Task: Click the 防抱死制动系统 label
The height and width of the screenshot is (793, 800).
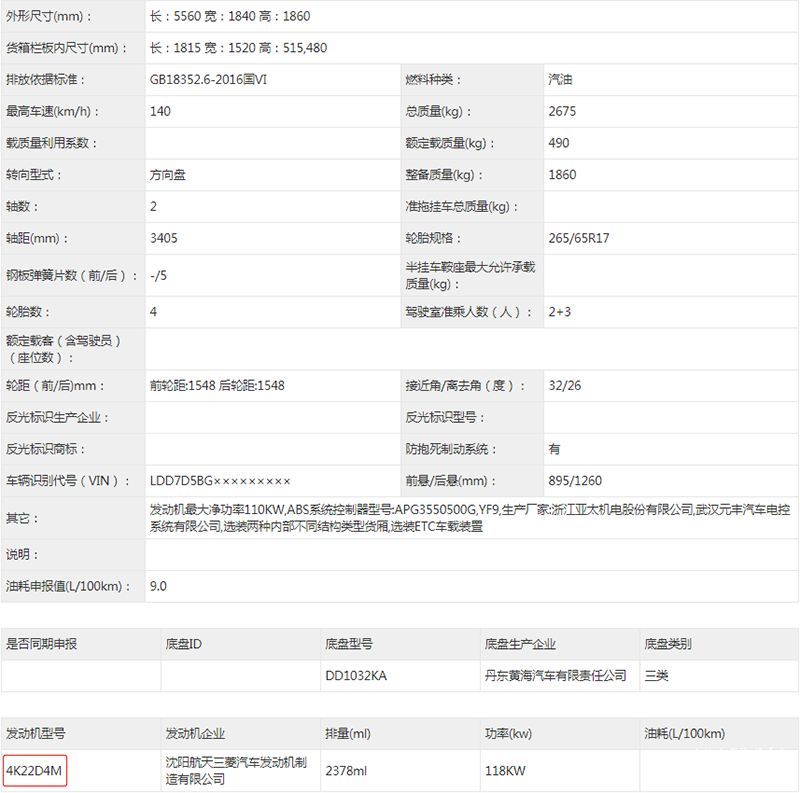Action: [451, 449]
